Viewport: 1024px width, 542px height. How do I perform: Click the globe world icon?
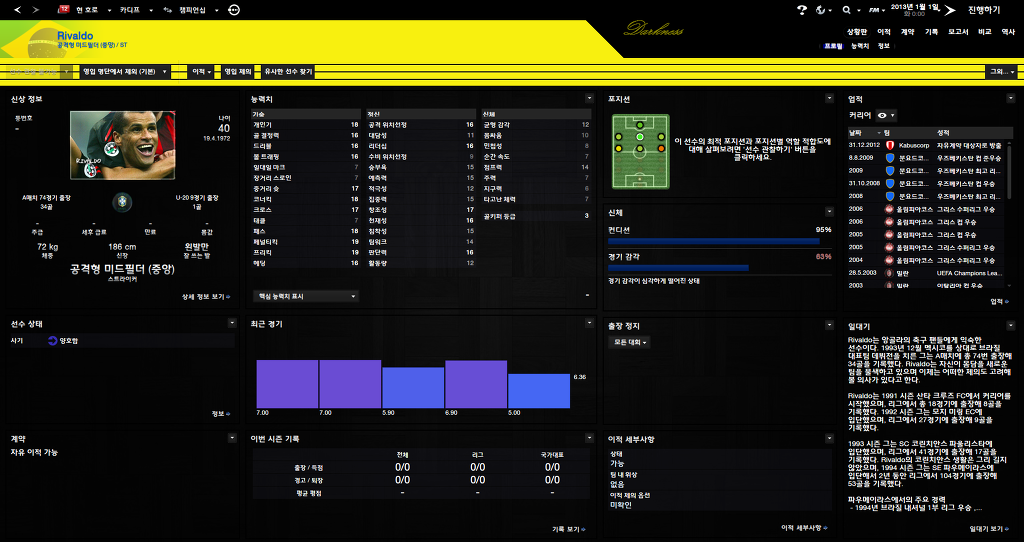click(822, 9)
